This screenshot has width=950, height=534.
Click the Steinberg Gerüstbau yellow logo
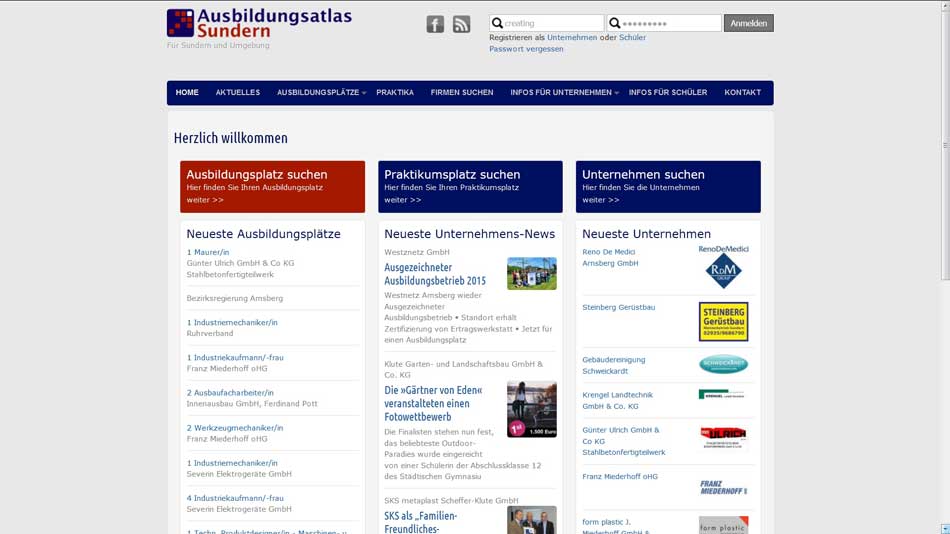723,321
